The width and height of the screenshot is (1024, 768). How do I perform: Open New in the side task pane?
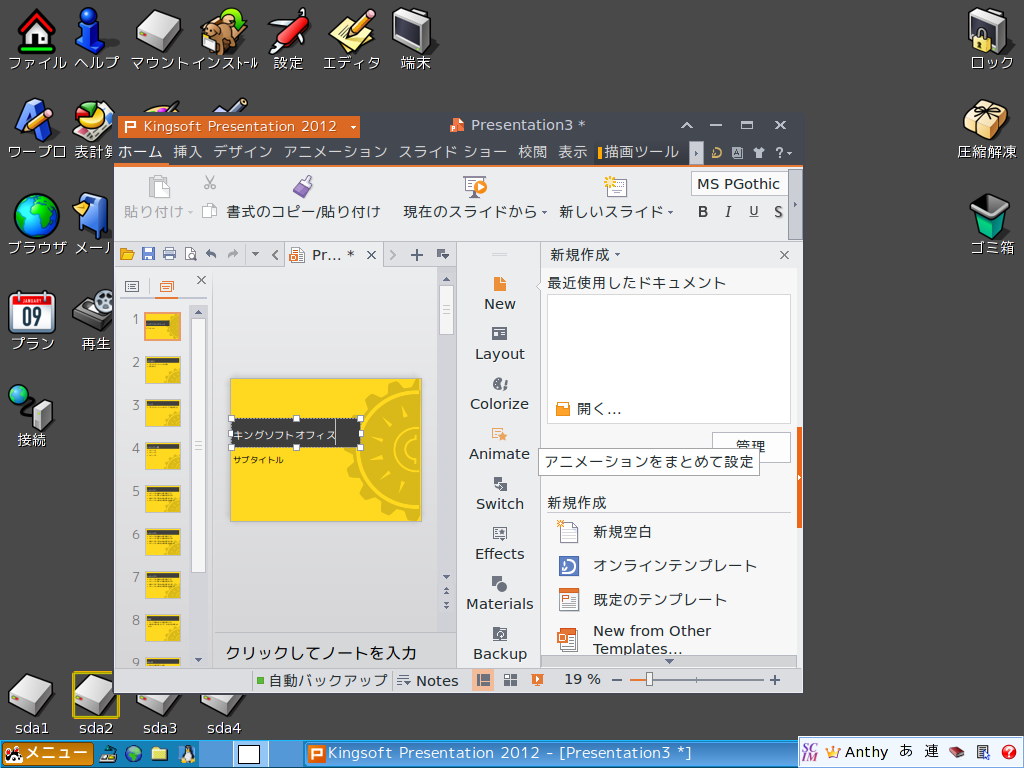tap(500, 294)
